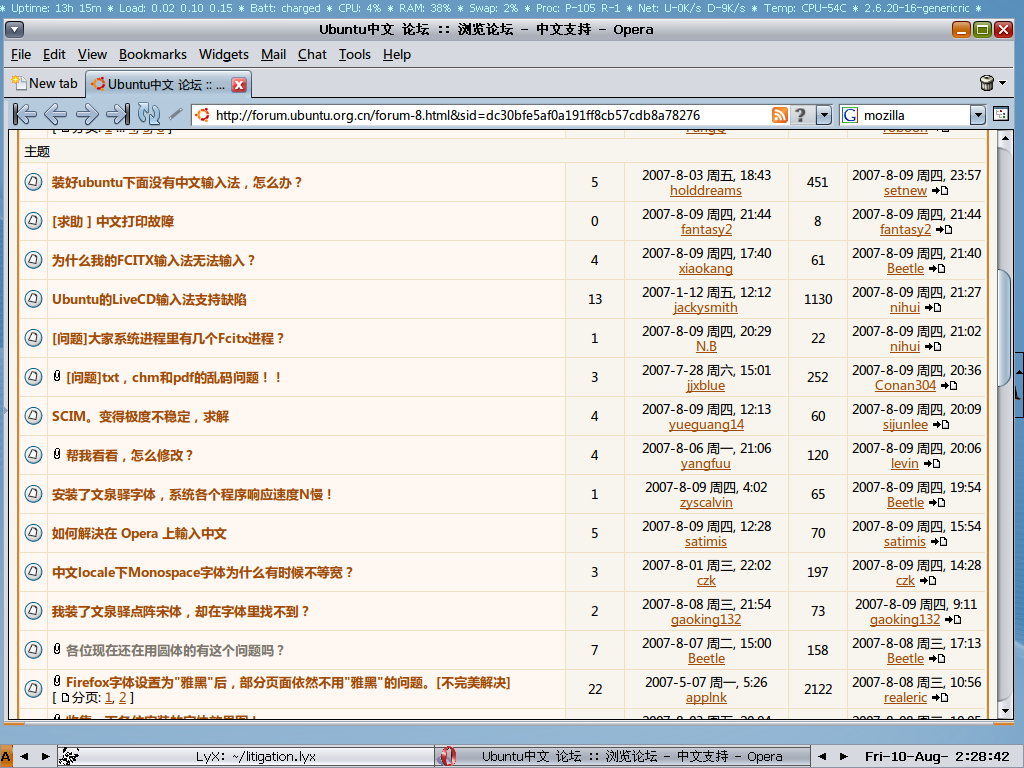Switch to the New tab tab
Image resolution: width=1024 pixels, height=768 pixels.
coord(45,84)
